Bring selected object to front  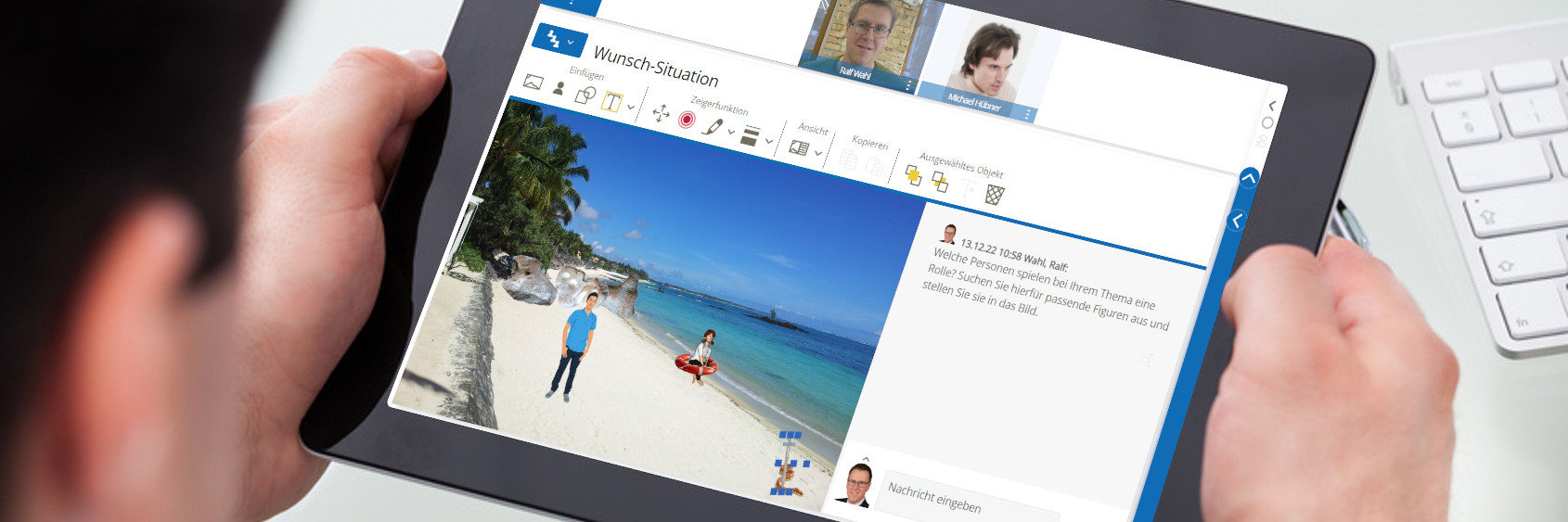913,175
